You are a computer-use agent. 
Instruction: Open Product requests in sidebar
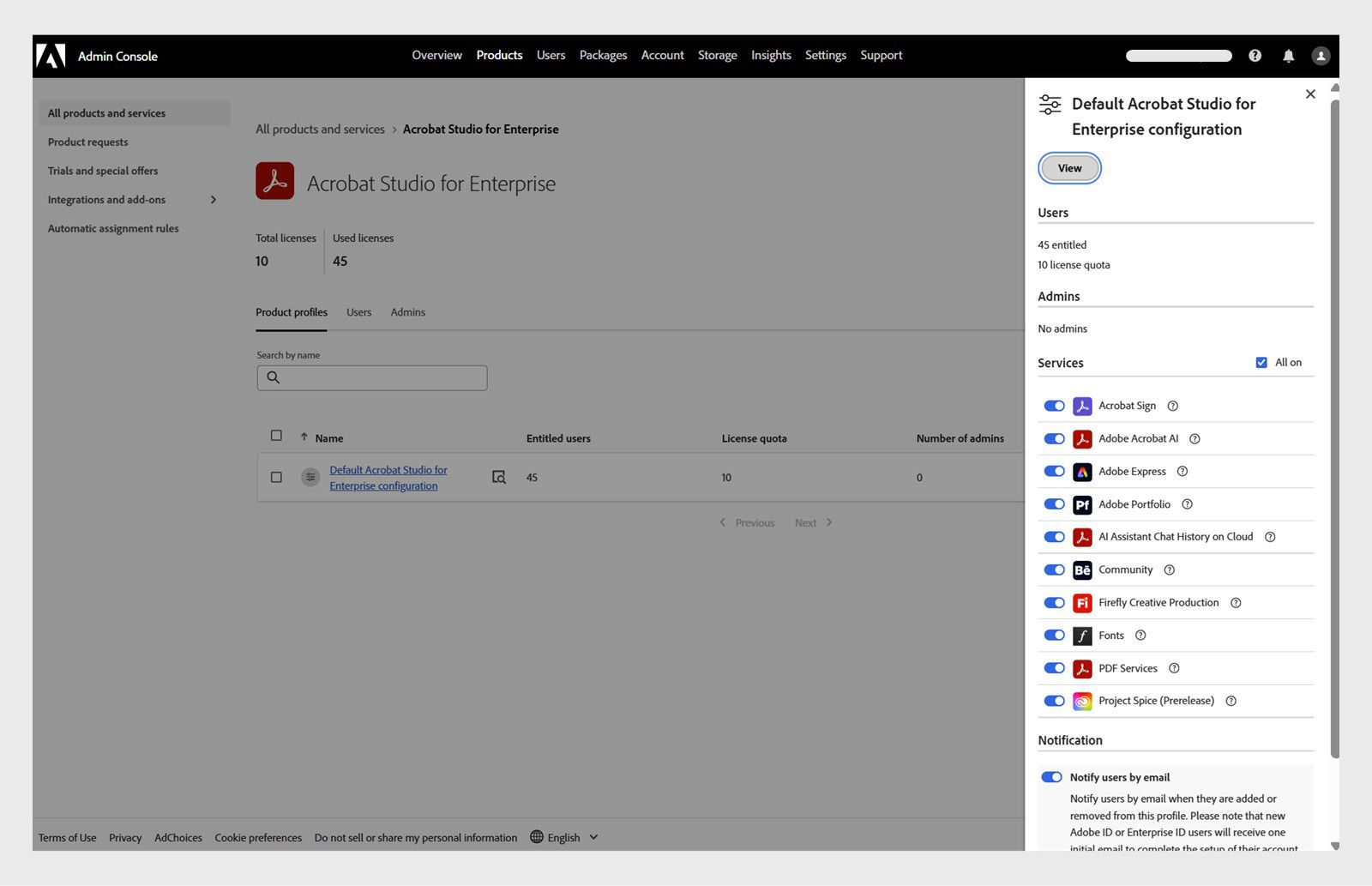[x=87, y=142]
